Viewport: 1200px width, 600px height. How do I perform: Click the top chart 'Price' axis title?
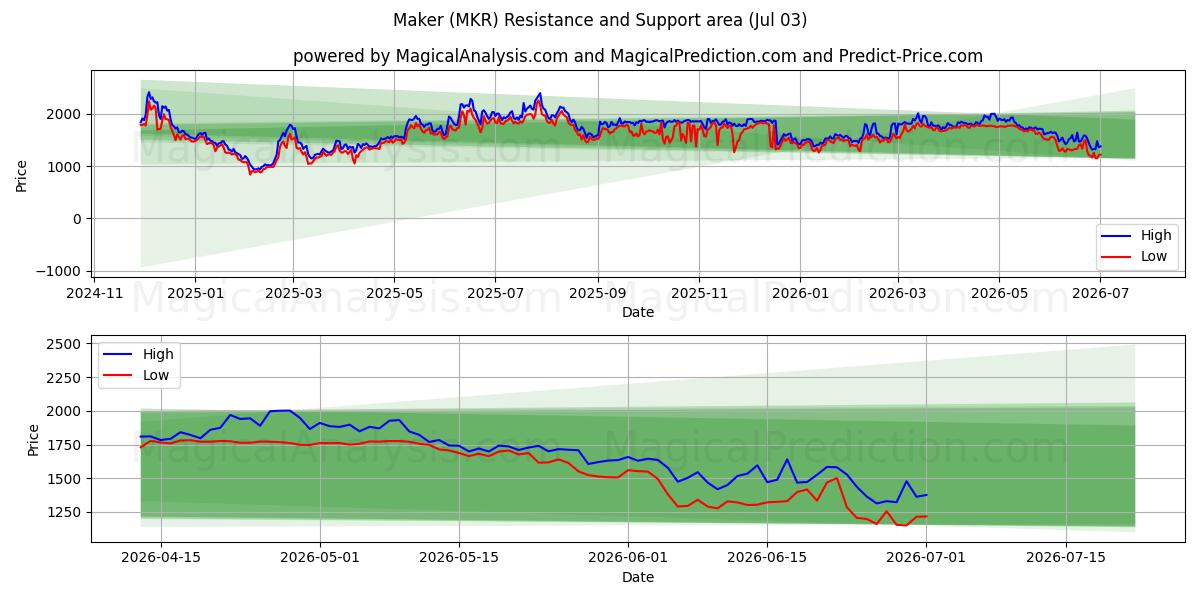click(22, 173)
